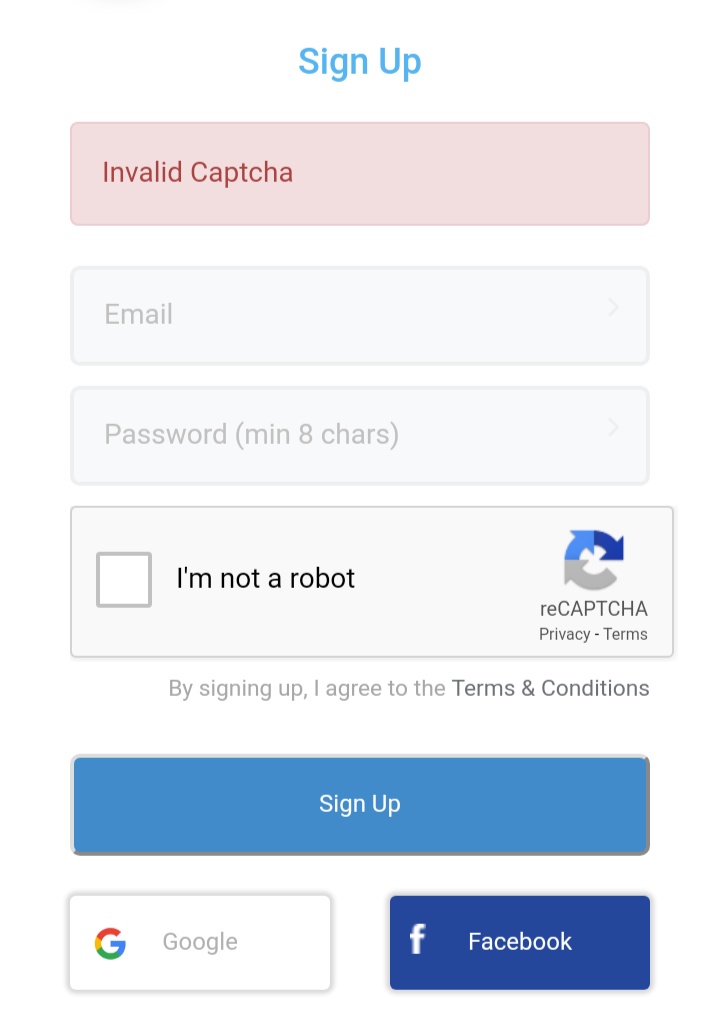This screenshot has height=1013, width=720.
Task: Click the "I'm not a robot" label
Action: point(265,579)
